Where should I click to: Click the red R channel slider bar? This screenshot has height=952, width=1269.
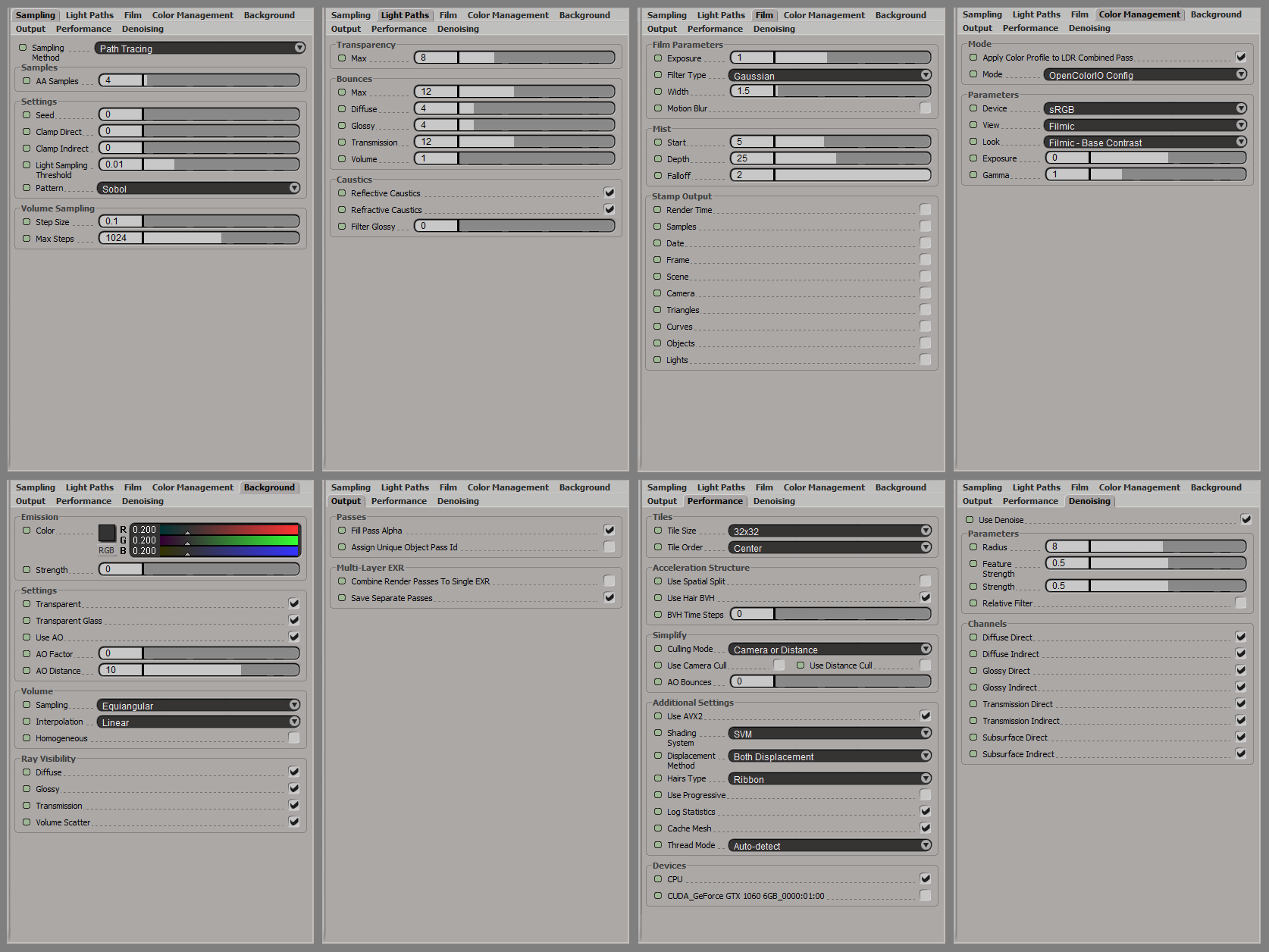click(x=230, y=530)
